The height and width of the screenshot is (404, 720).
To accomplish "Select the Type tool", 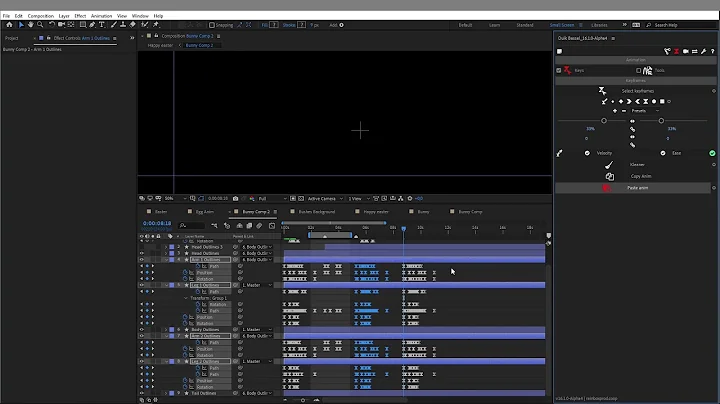I will tap(102, 25).
